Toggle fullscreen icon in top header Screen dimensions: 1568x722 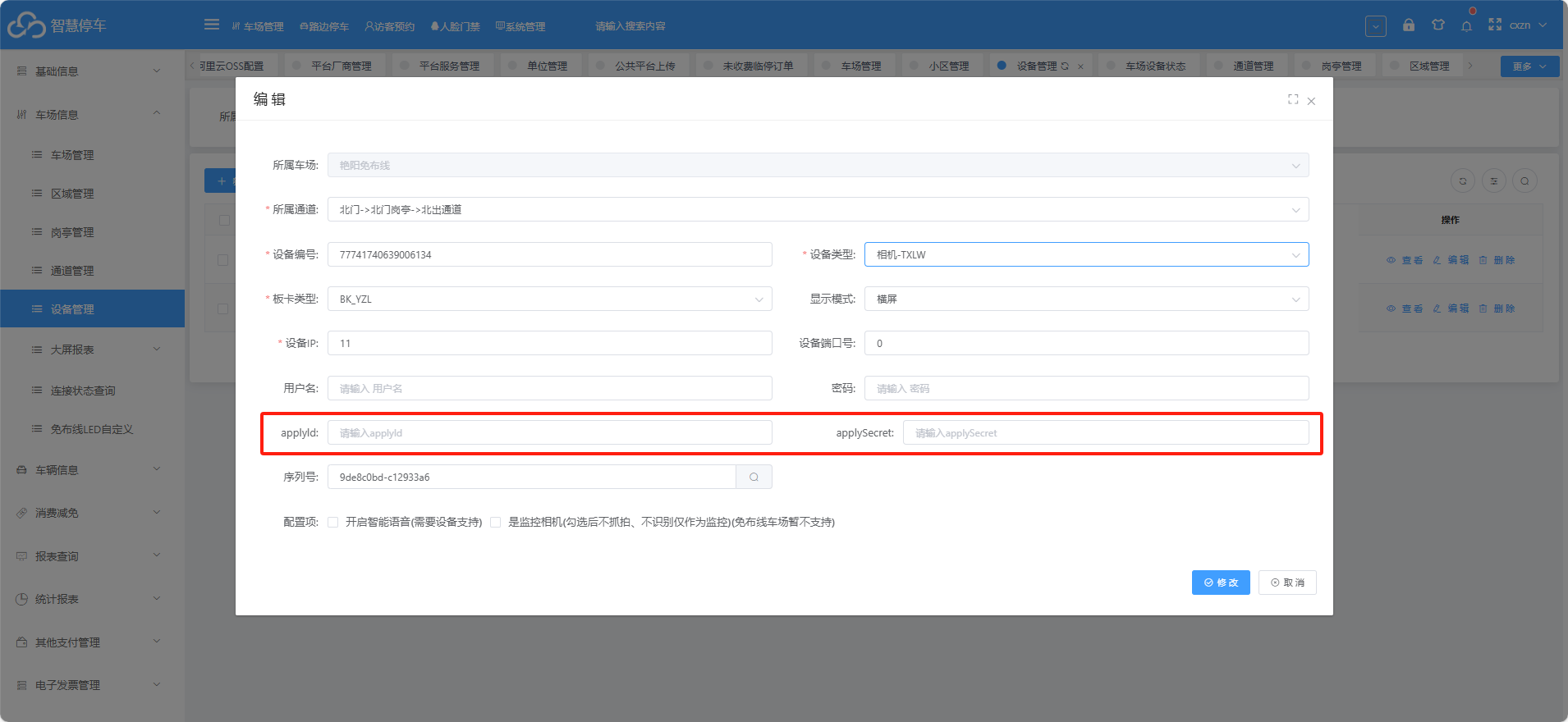pyautogui.click(x=1495, y=25)
